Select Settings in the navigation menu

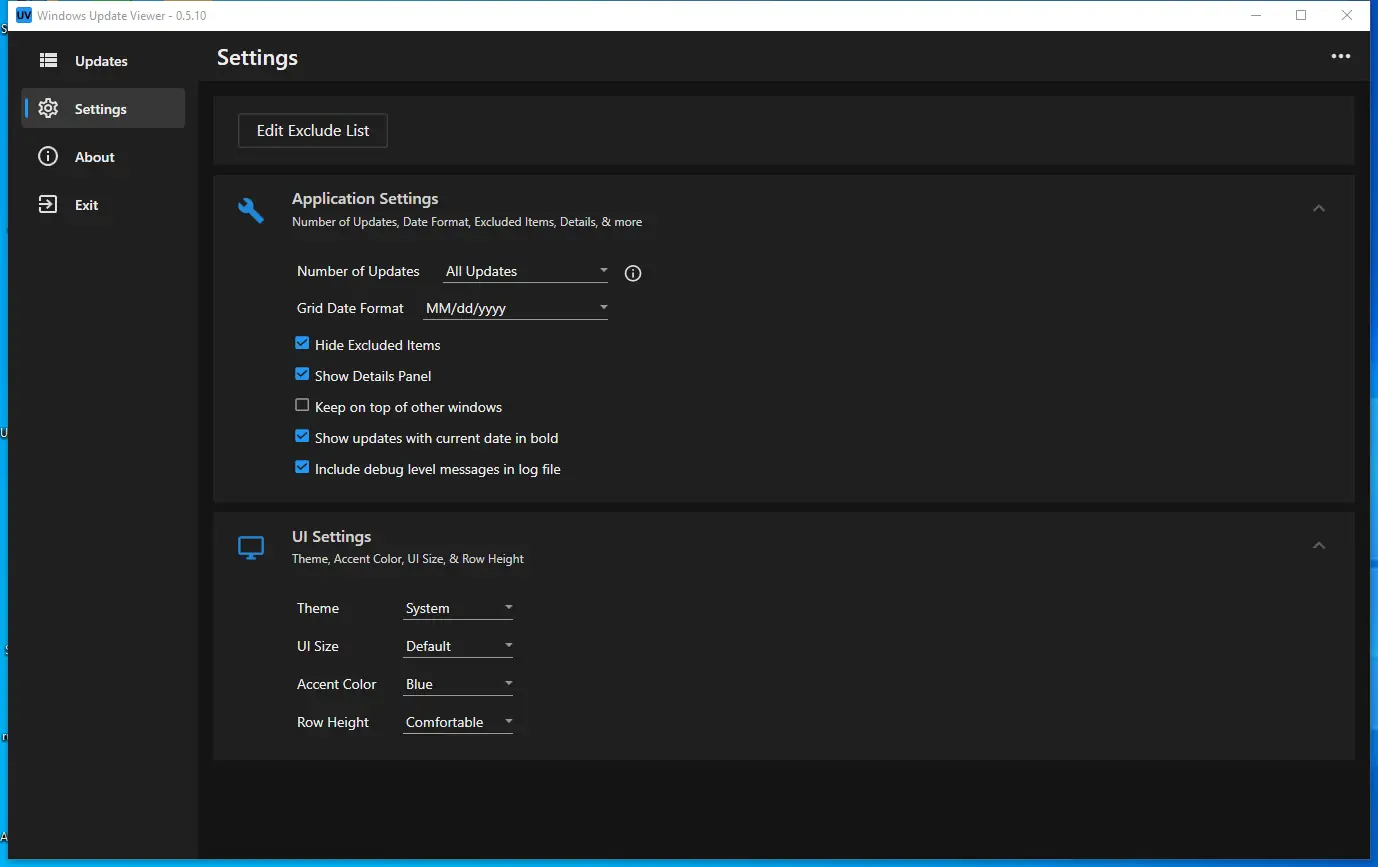103,109
